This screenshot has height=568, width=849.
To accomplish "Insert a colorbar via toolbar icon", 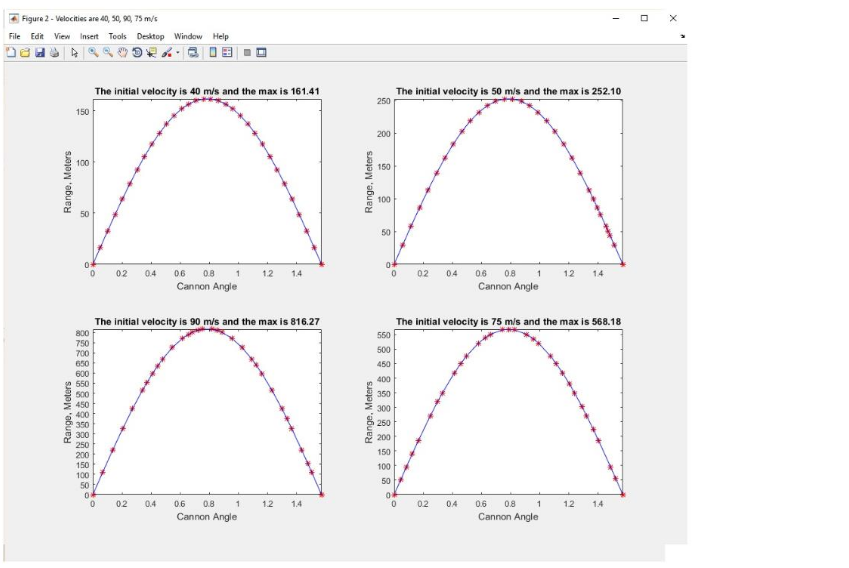I will (x=213, y=53).
